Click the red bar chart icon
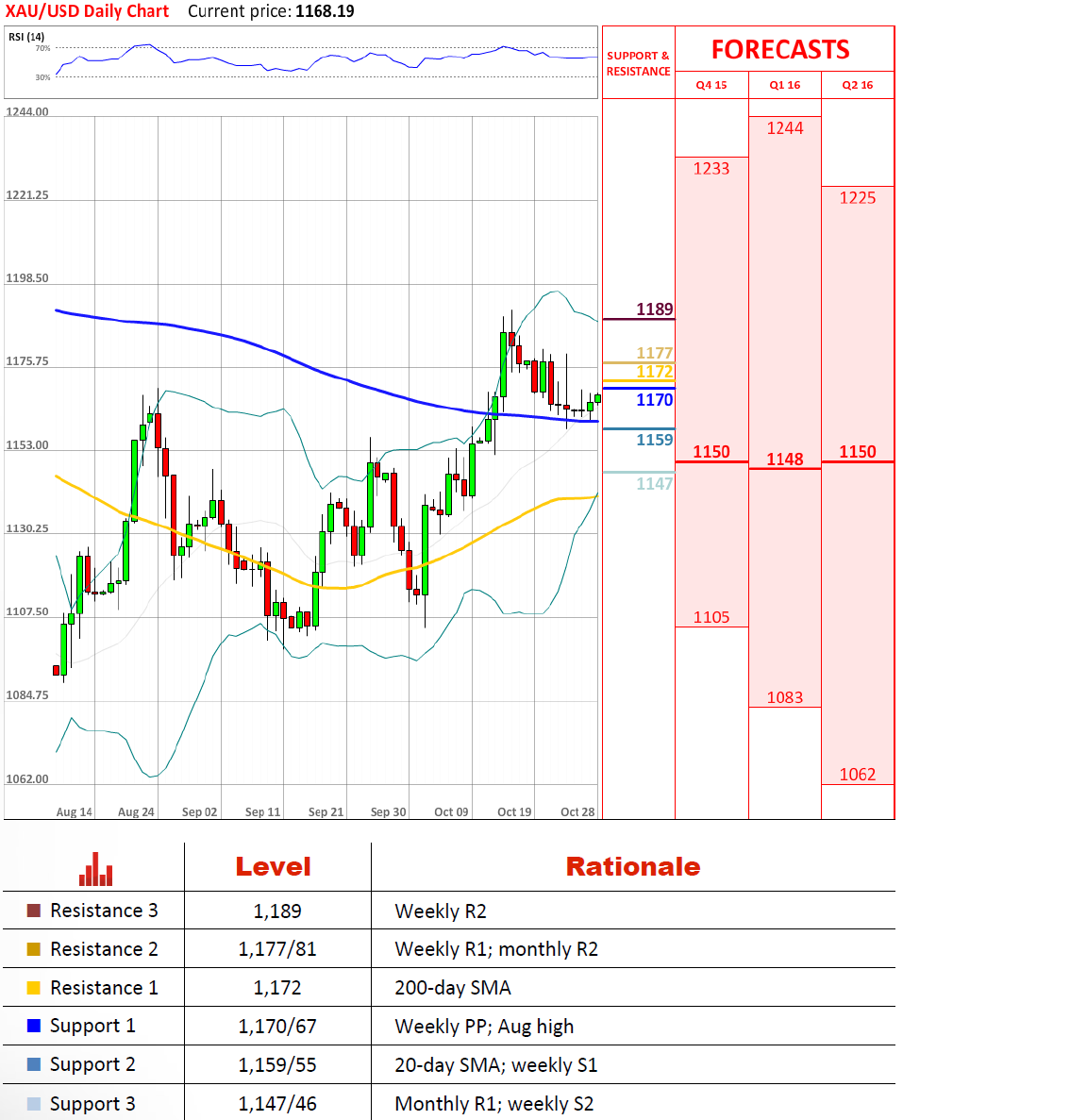Image resolution: width=1087 pixels, height=1120 pixels. [95, 869]
